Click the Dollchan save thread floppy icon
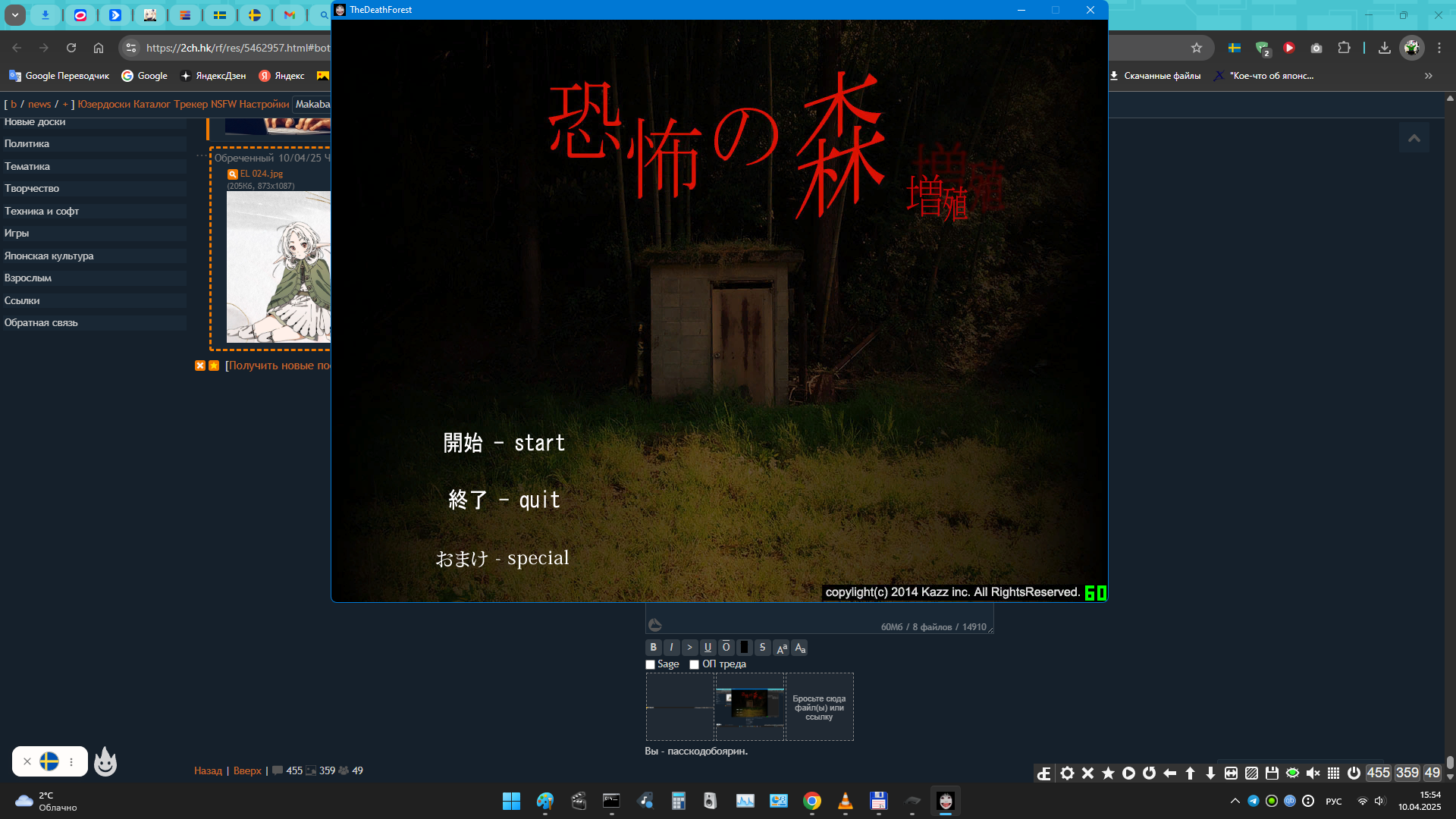Image resolution: width=1456 pixels, height=819 pixels. click(1272, 773)
